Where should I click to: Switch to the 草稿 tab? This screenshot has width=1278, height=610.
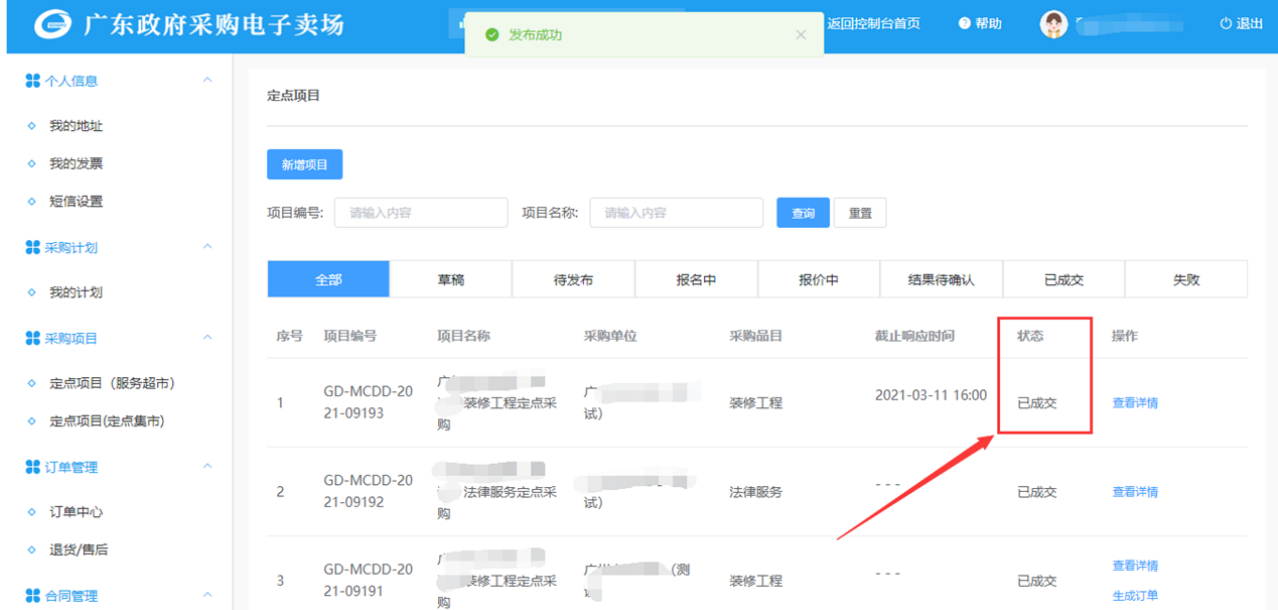click(x=450, y=280)
